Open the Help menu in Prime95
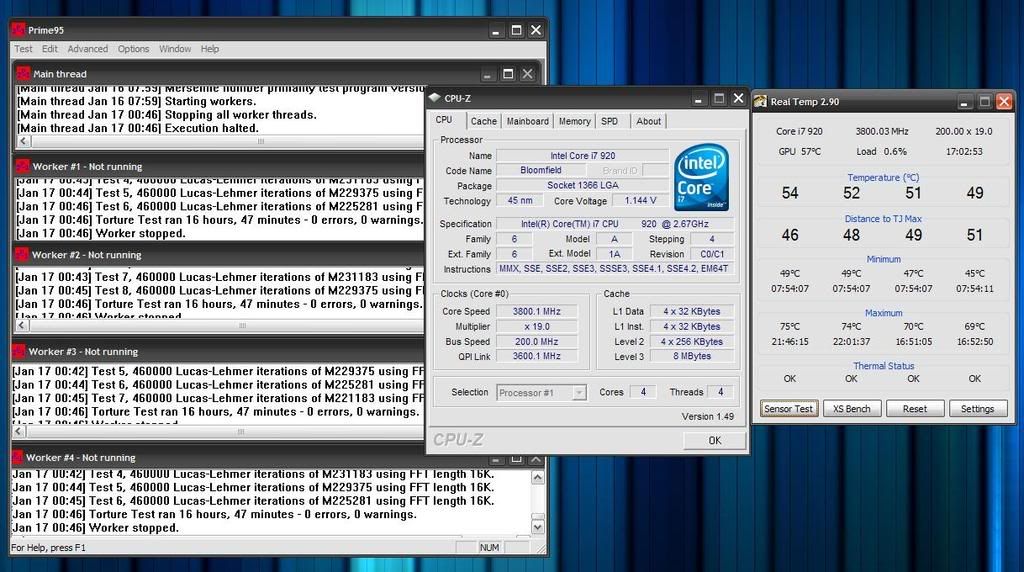 tap(210, 49)
